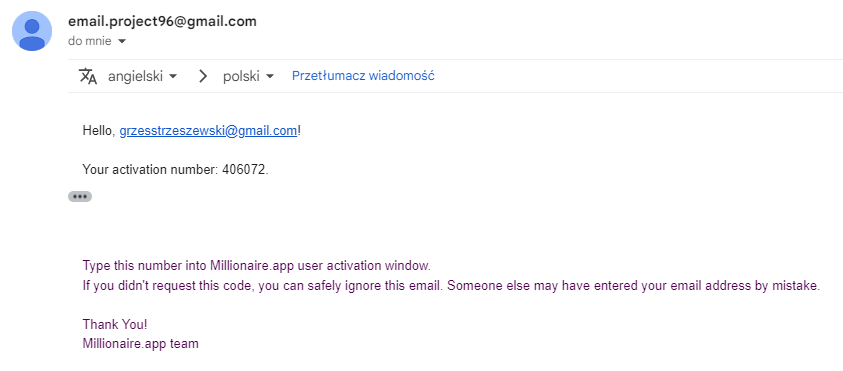The image size is (843, 371).
Task: Click the Przetłumacz wiadomość link
Action: click(363, 76)
